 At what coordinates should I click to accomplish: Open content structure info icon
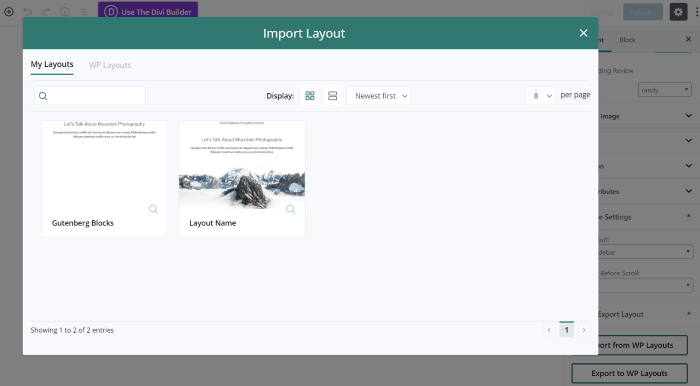click(x=65, y=12)
